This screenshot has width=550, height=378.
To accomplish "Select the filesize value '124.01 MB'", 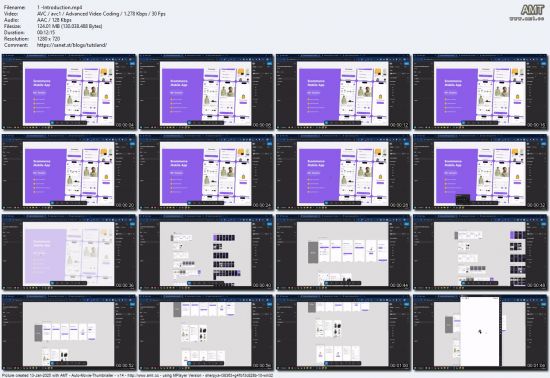I will (69, 26).
